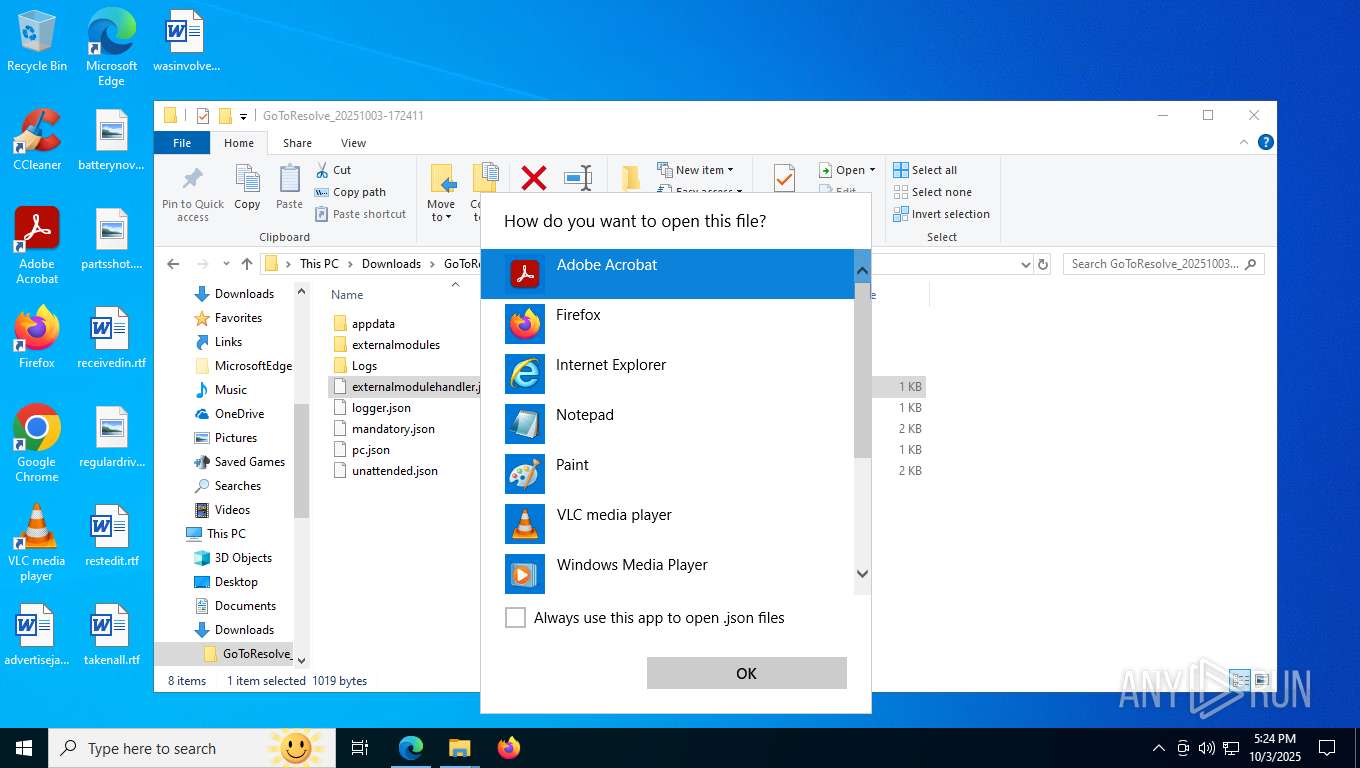This screenshot has height=768, width=1360.
Task: Enable Always use this app for .json files
Action: click(x=515, y=618)
